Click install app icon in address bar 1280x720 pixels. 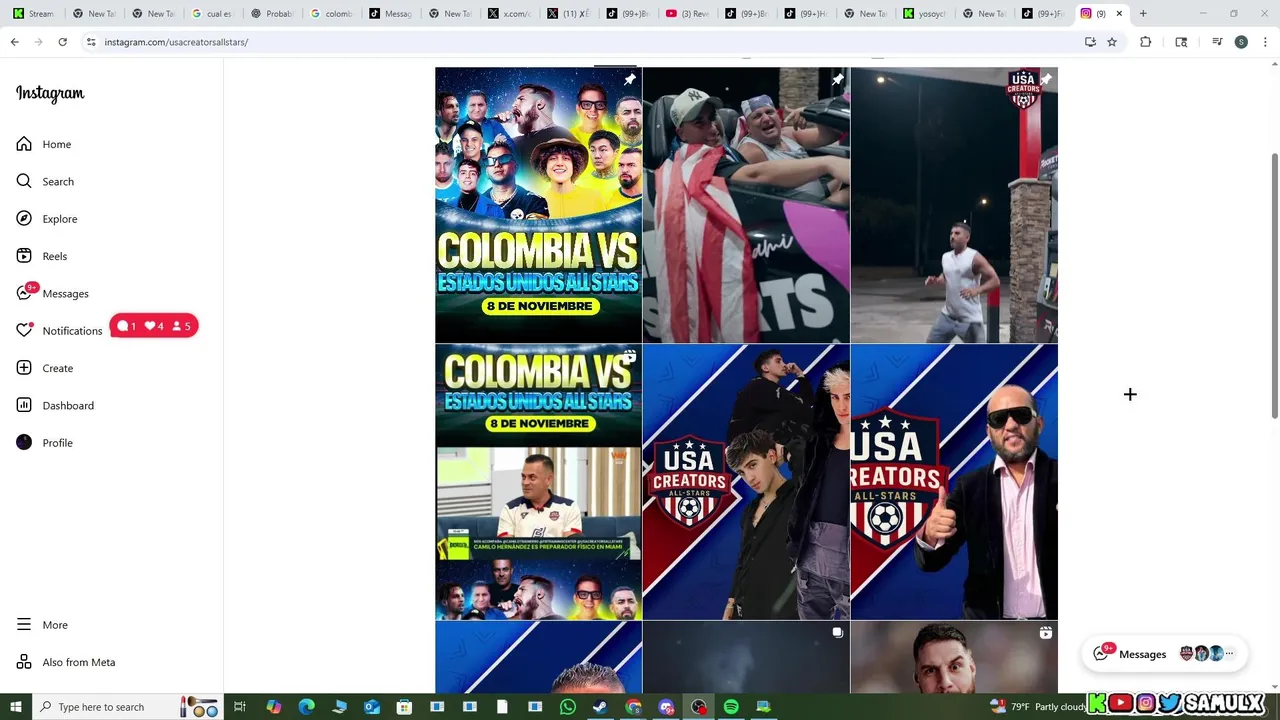tap(1090, 42)
